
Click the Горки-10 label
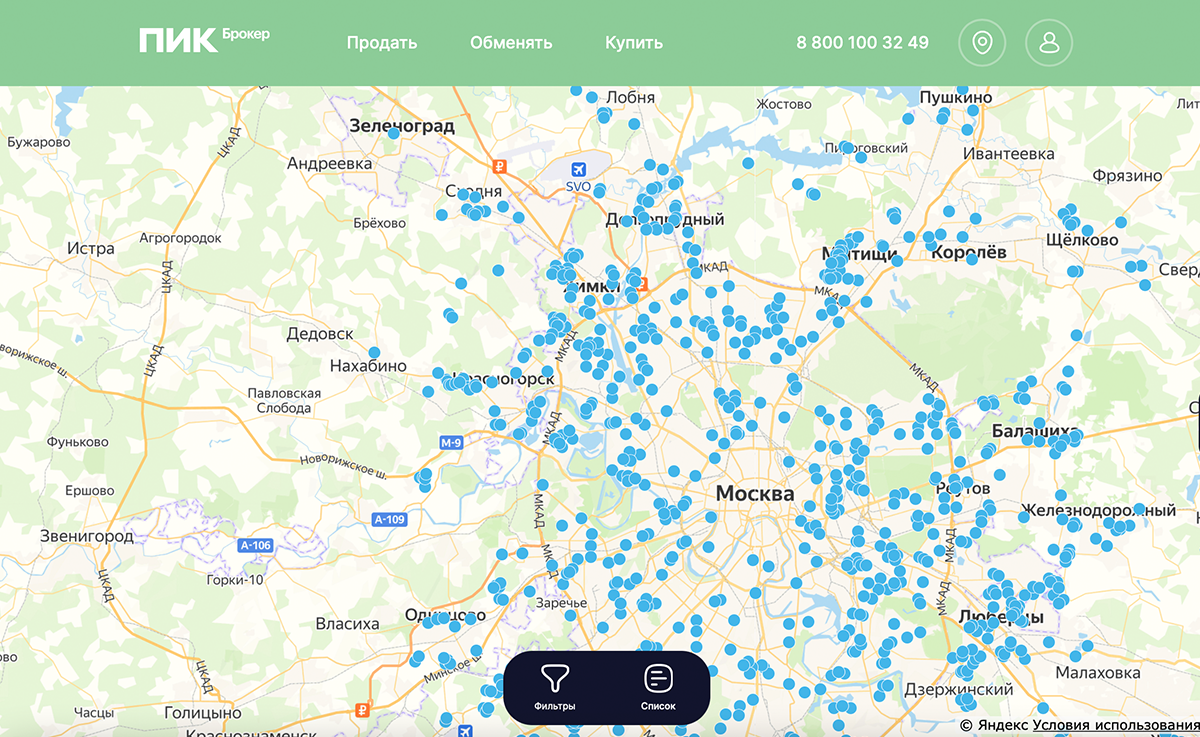[x=234, y=580]
